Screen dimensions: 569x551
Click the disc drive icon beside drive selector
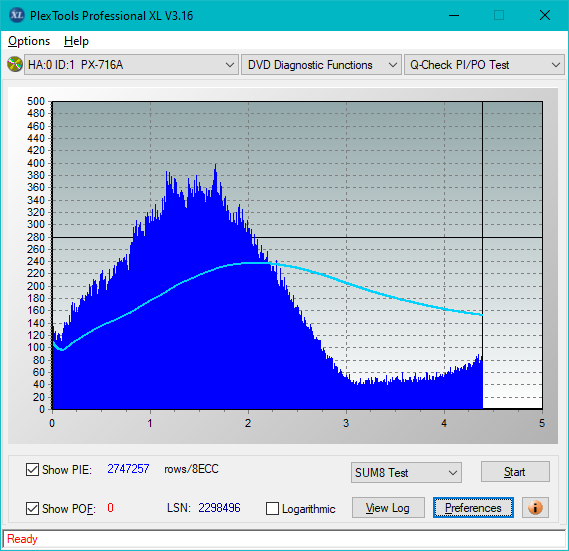click(15, 64)
